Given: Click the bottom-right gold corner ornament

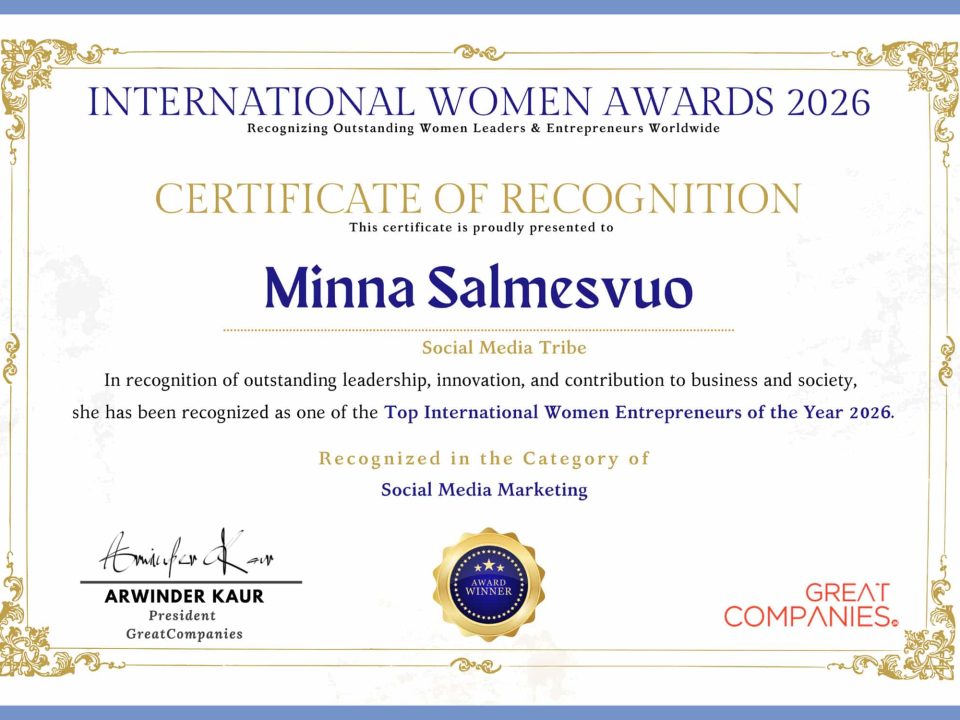Looking at the screenshot, I should click(x=921, y=645).
